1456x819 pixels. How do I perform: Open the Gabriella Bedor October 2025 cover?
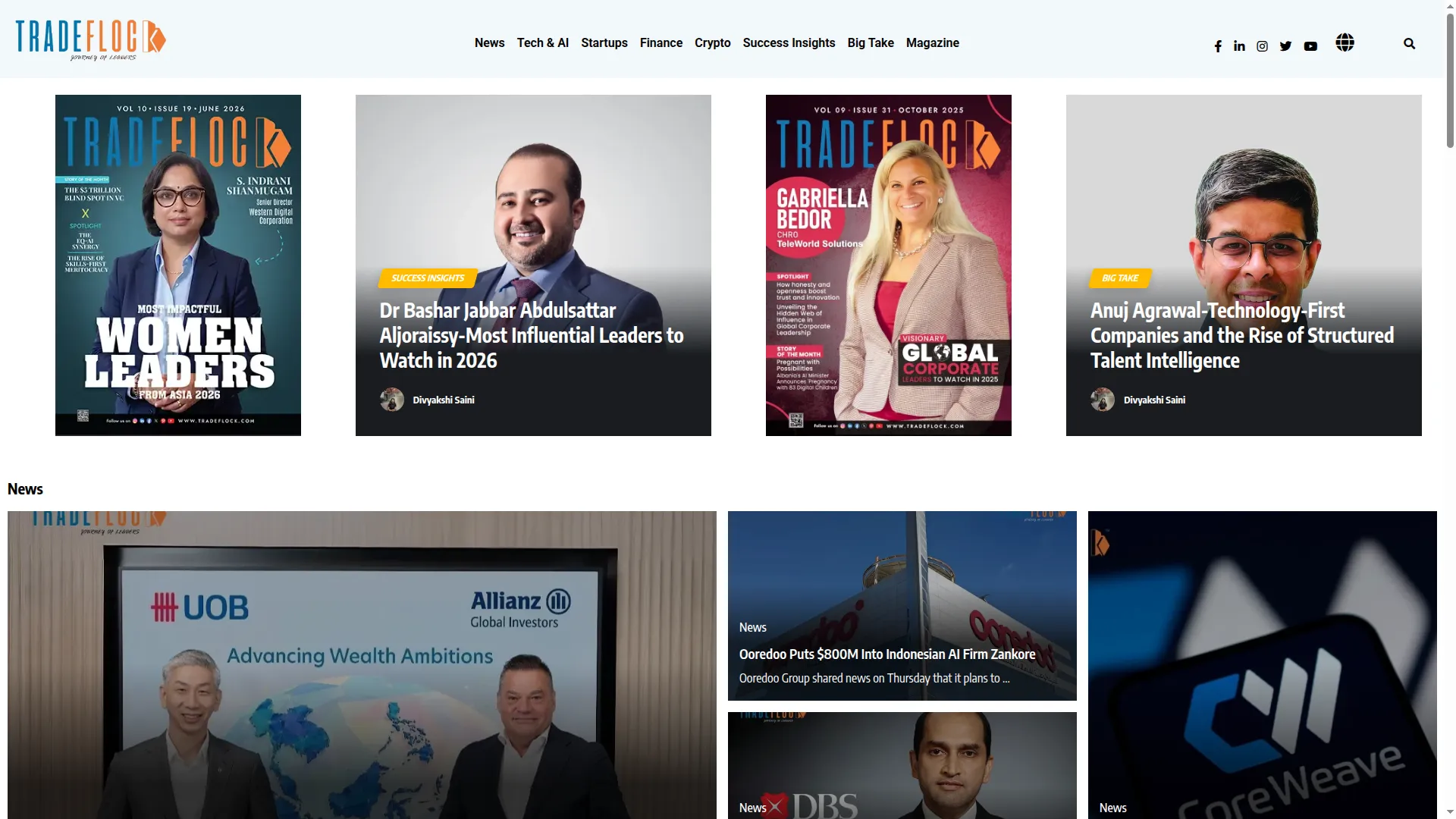tap(889, 265)
